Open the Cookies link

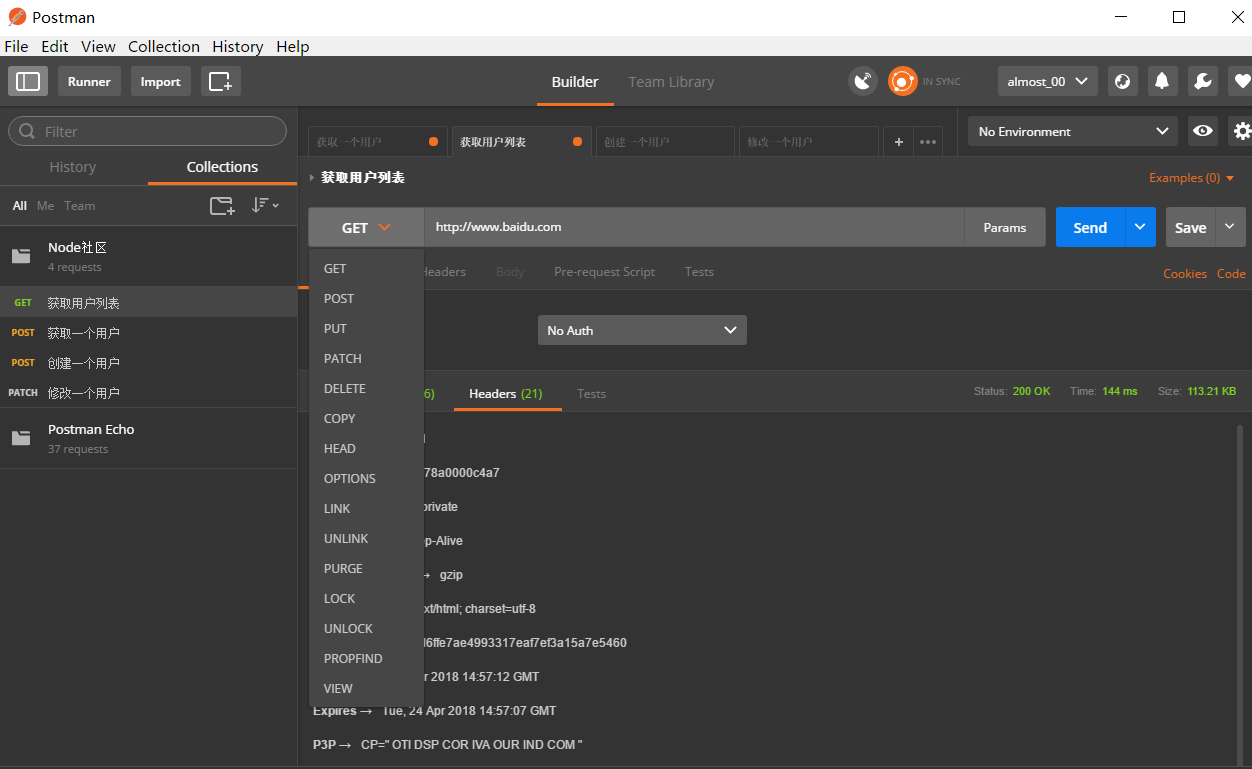click(x=1185, y=273)
